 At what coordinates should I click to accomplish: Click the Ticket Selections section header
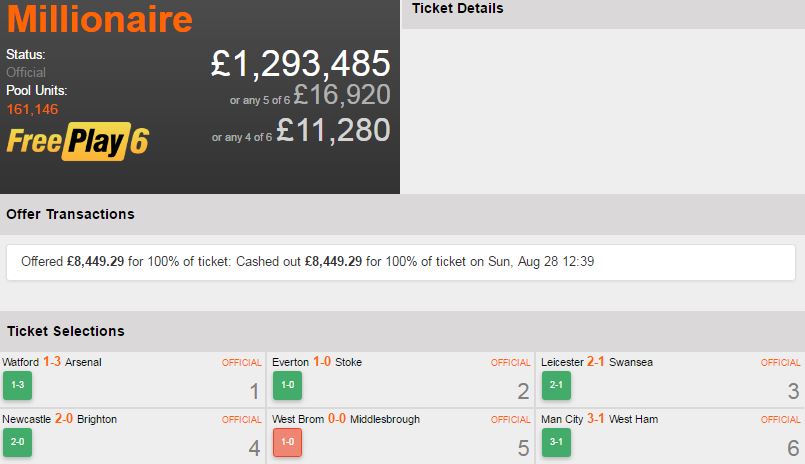pyautogui.click(x=66, y=331)
